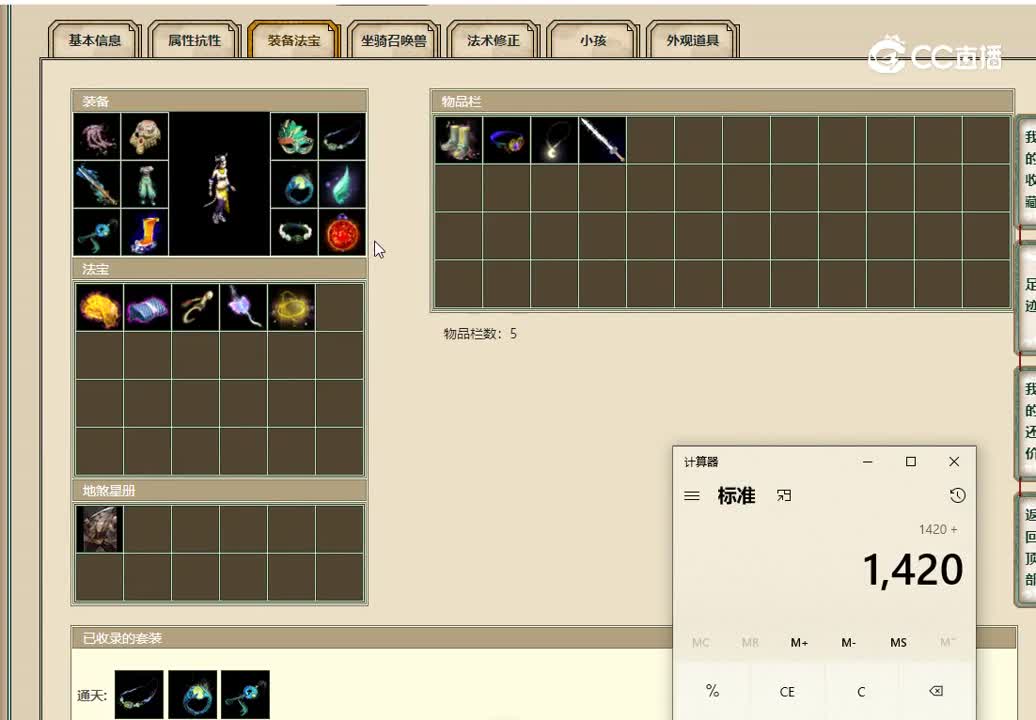Inspect the blue flower pendant in the equipment panel
This screenshot has height=720, width=1036.
pyautogui.click(x=97, y=233)
